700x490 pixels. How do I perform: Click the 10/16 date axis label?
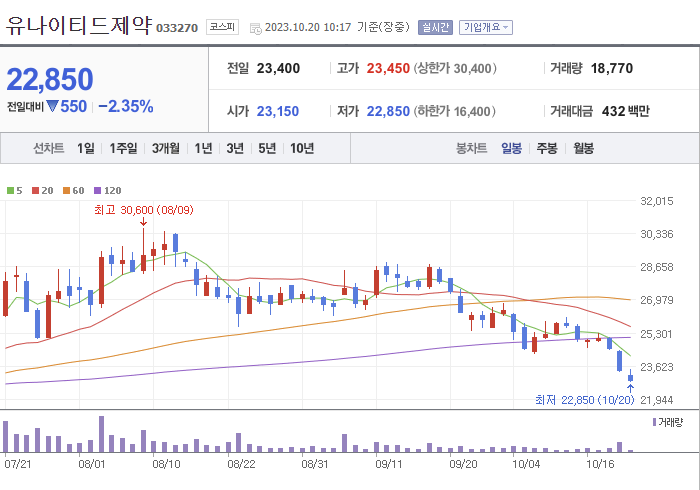600,464
